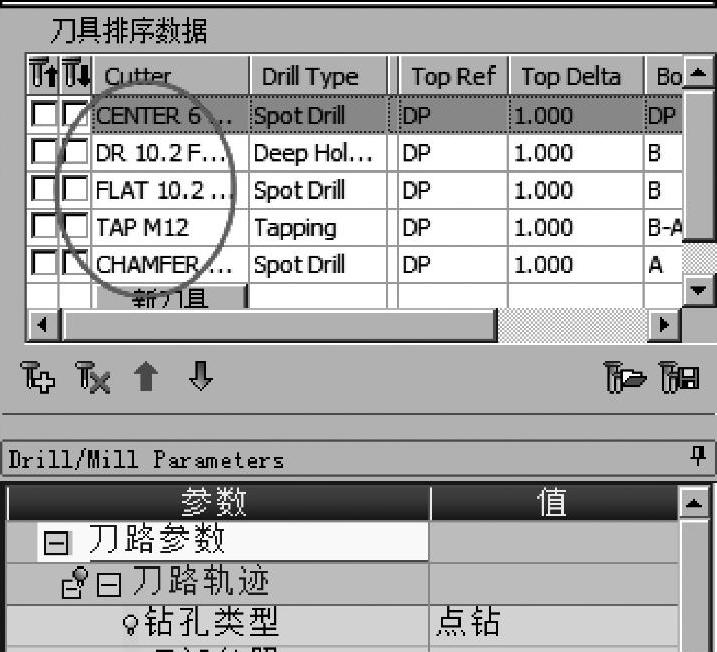Select the CHAMFER cutter cell

pyautogui.click(x=170, y=265)
